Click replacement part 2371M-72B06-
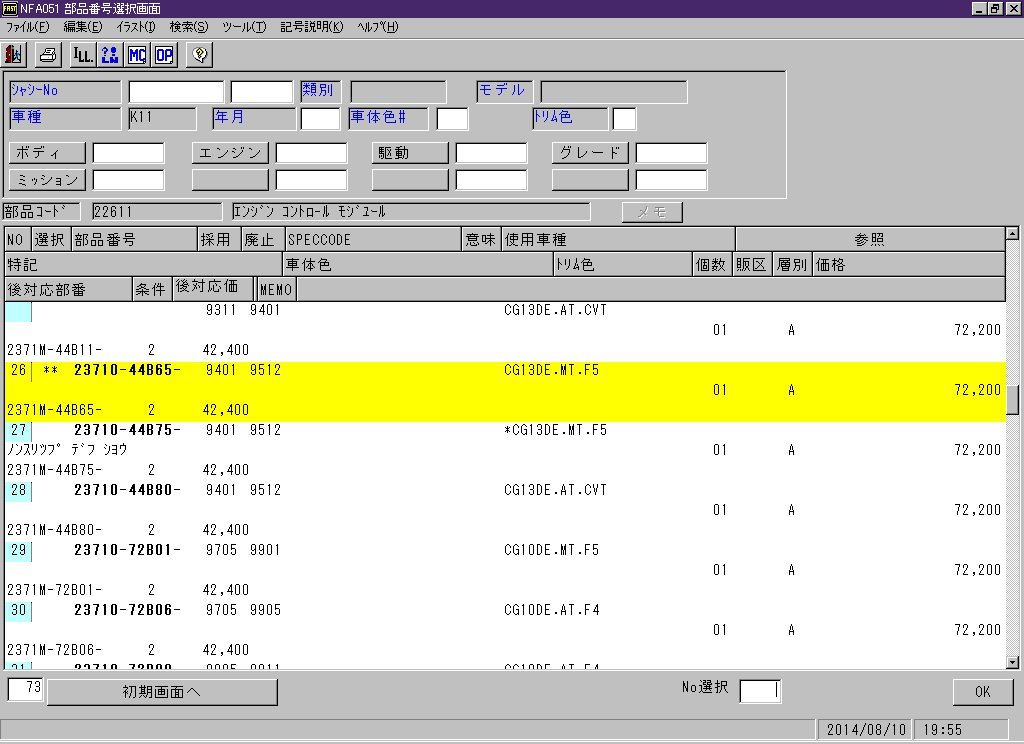 pyautogui.click(x=54, y=651)
